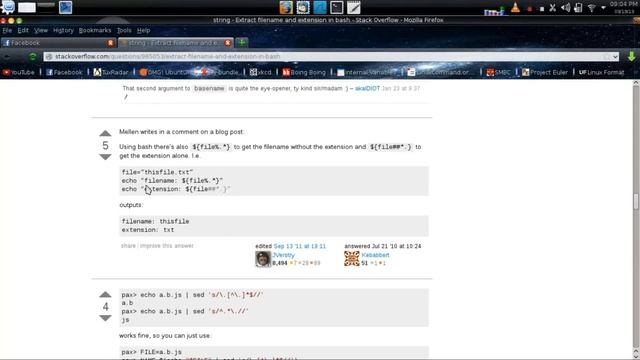The image size is (640, 360).
Task: Click the white square tray icon
Action: [542, 9]
